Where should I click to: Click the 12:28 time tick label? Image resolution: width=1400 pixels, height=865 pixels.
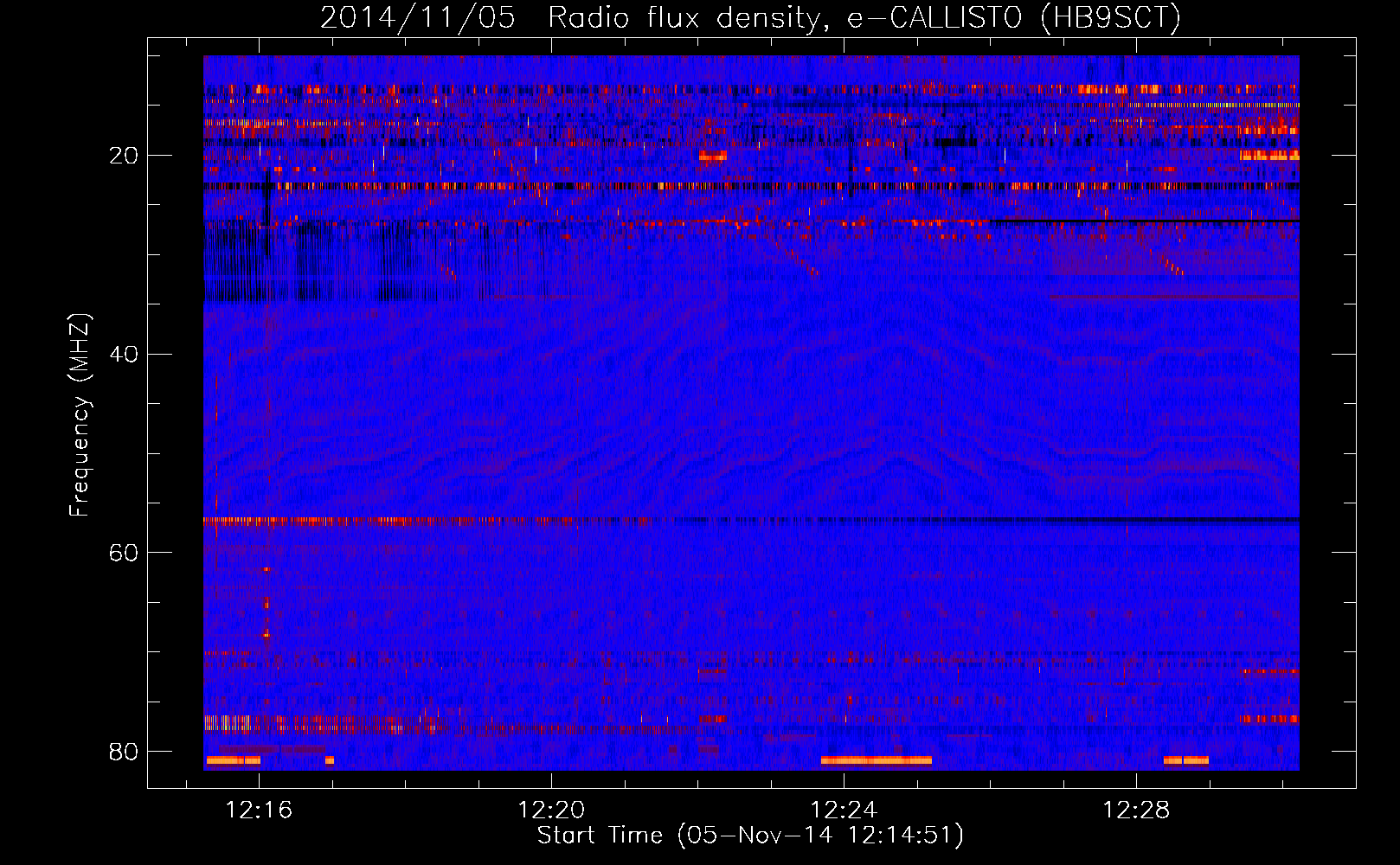point(1136,810)
